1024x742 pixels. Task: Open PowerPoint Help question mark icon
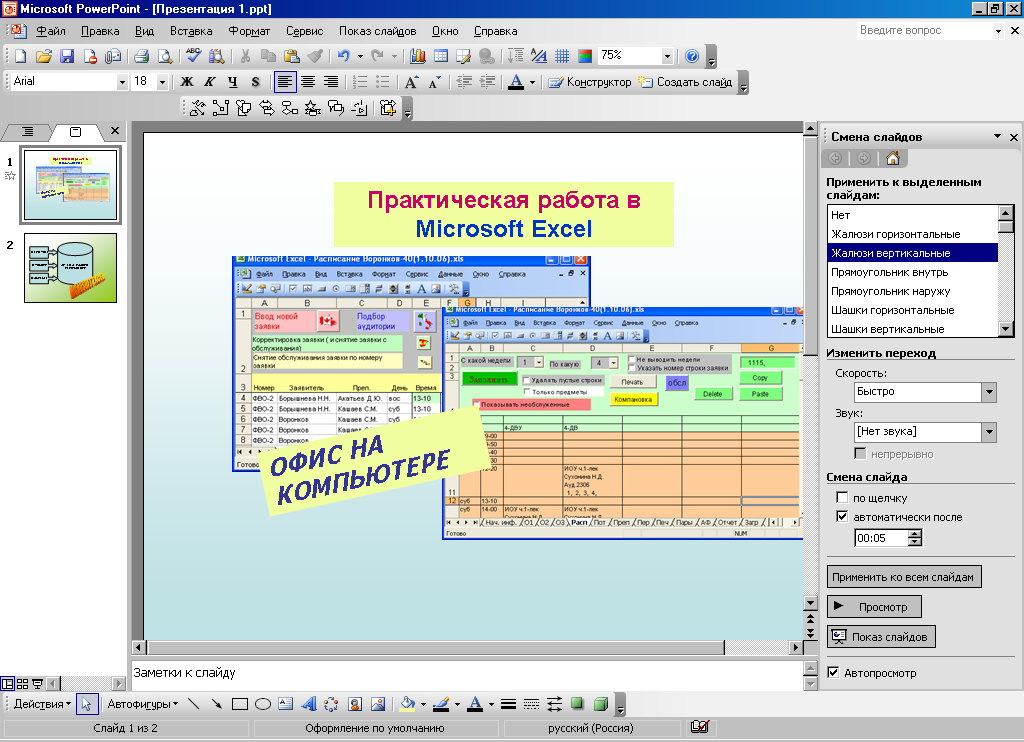692,56
